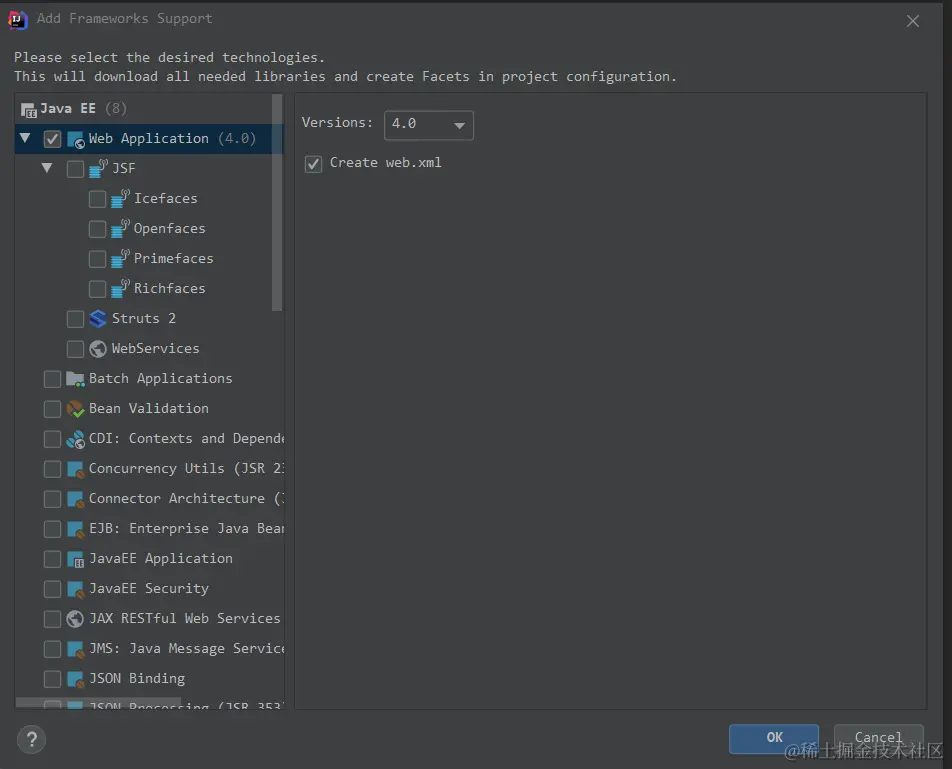
Task: Click the Batch Applications folder icon
Action: [x=75, y=379]
